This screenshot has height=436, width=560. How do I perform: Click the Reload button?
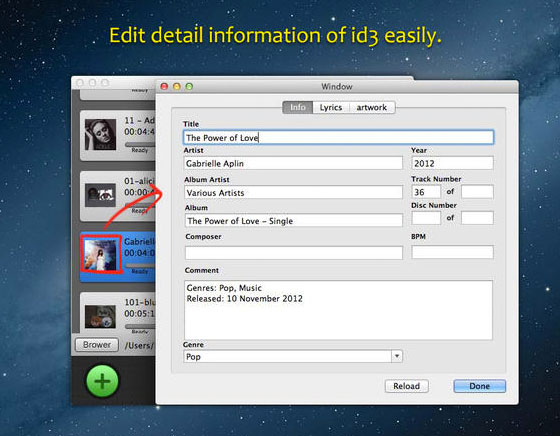click(406, 386)
